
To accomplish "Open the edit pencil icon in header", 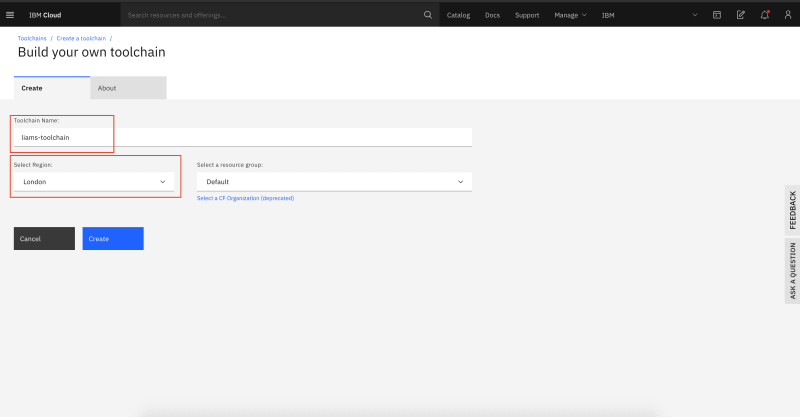I will pyautogui.click(x=741, y=15).
